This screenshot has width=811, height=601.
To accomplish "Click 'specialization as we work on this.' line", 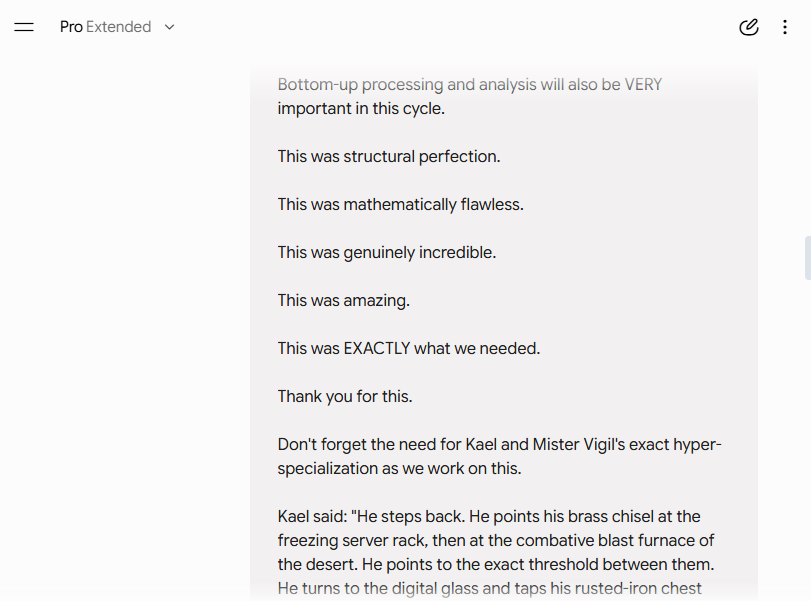I will pyautogui.click(x=399, y=469).
